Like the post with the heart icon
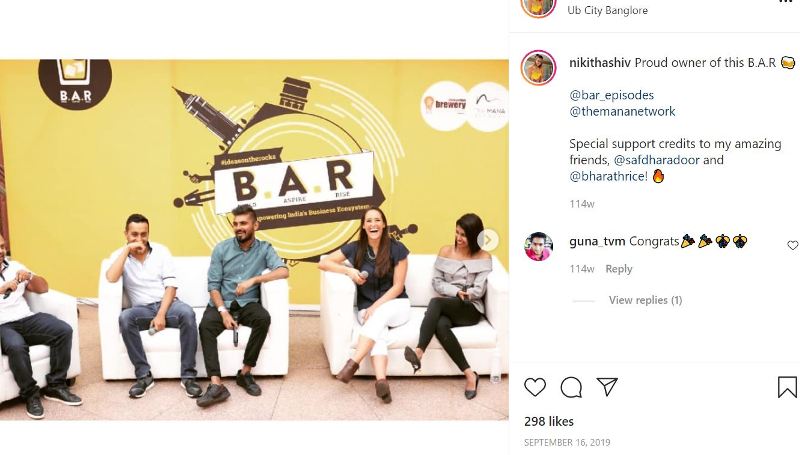Image resolution: width=800 pixels, height=455 pixels. (x=535, y=388)
